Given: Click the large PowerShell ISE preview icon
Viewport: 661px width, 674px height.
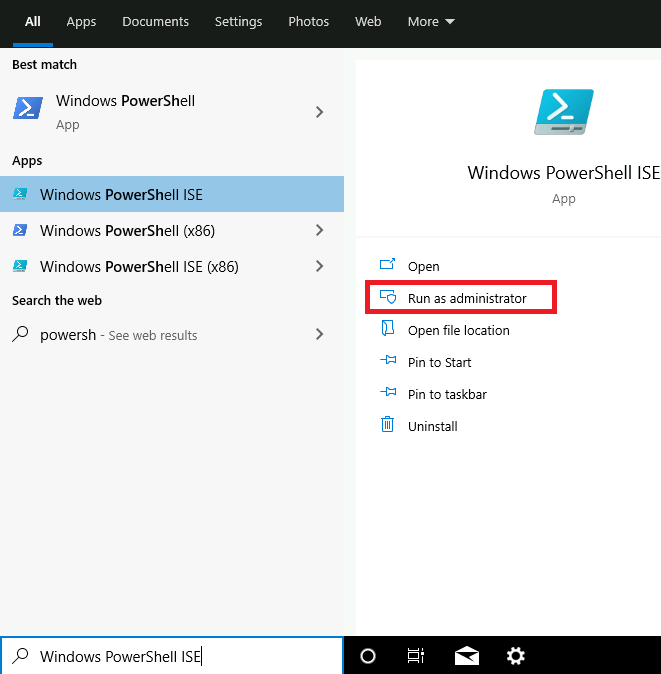Looking at the screenshot, I should click(563, 112).
